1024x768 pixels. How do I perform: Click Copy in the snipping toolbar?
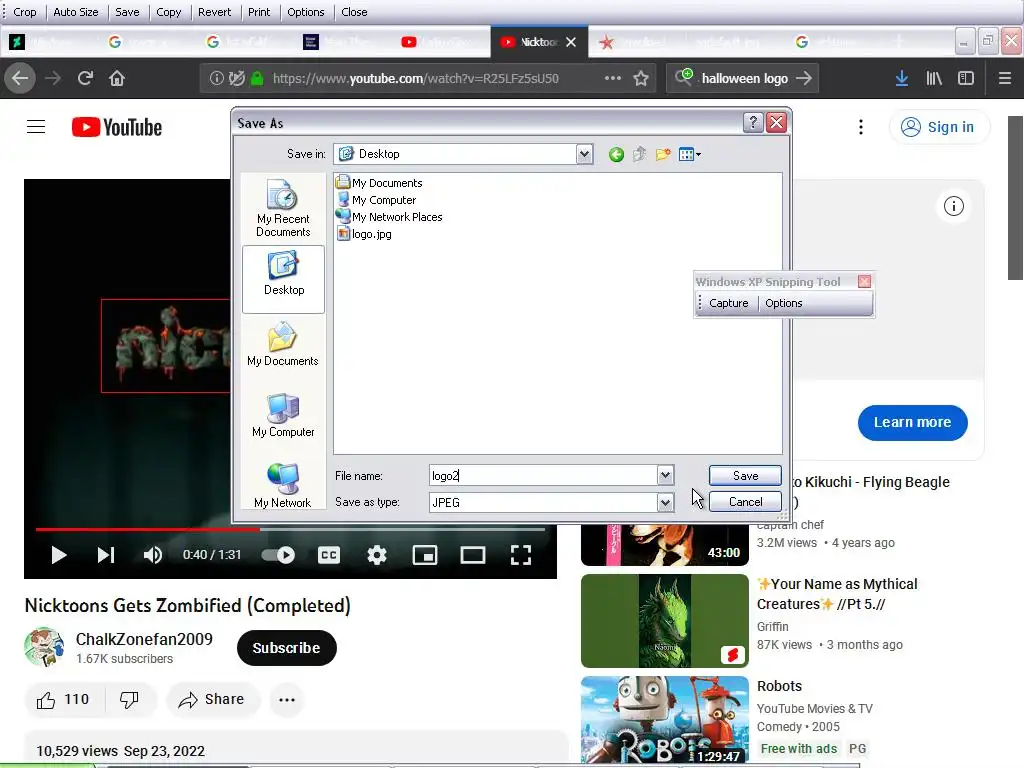168,12
